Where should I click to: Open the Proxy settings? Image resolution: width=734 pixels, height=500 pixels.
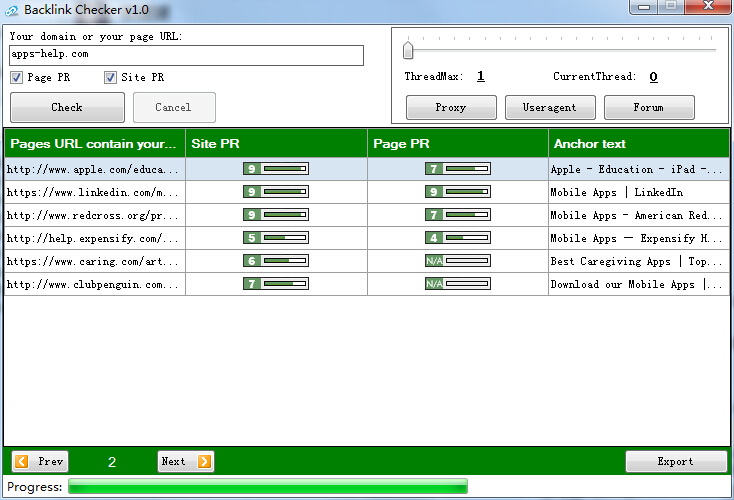[x=450, y=107]
